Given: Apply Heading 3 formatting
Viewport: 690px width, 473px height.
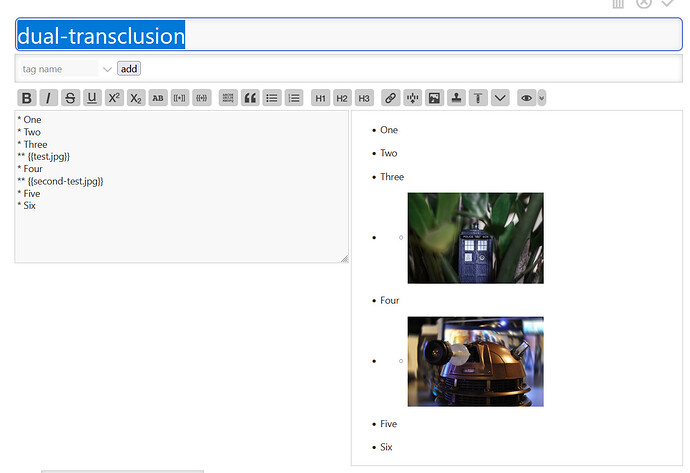Looking at the screenshot, I should (364, 98).
